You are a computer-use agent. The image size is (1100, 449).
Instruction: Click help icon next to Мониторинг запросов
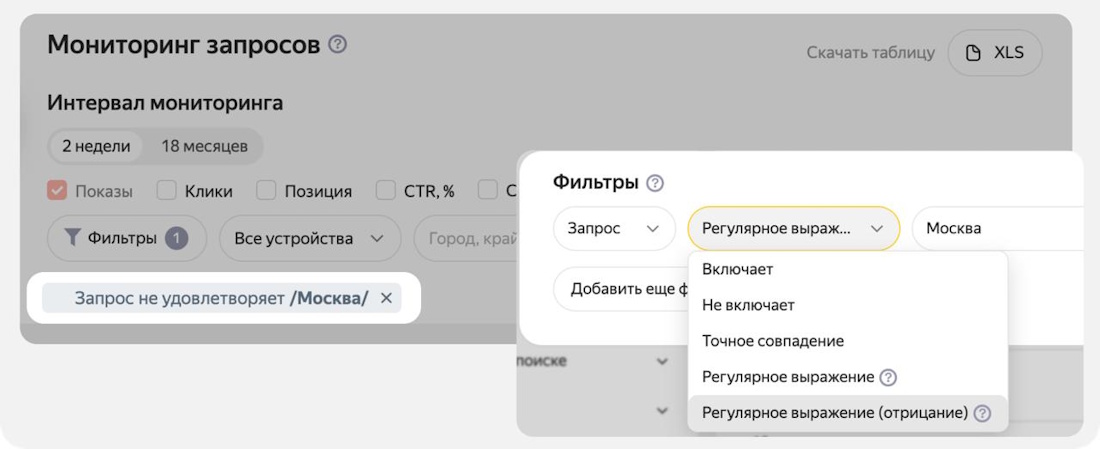(x=338, y=45)
